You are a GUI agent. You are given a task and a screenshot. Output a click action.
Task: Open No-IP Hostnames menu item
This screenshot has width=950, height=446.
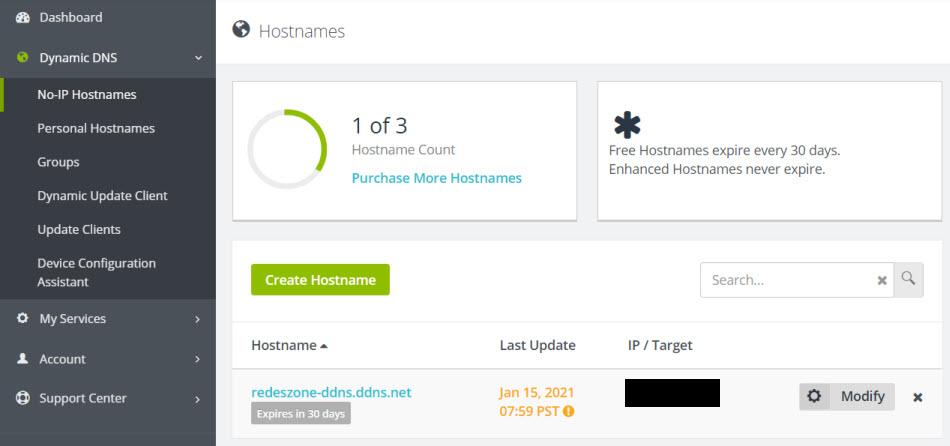coord(87,95)
